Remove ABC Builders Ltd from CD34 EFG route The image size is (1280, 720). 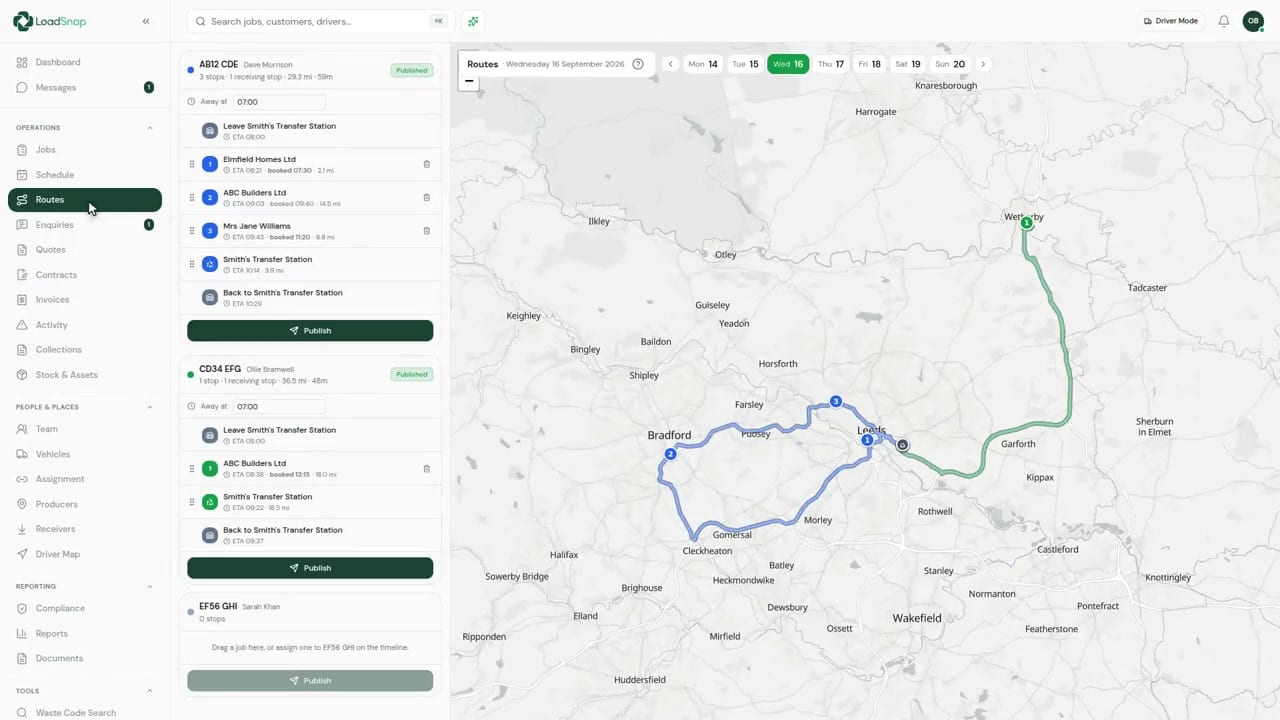coord(426,468)
